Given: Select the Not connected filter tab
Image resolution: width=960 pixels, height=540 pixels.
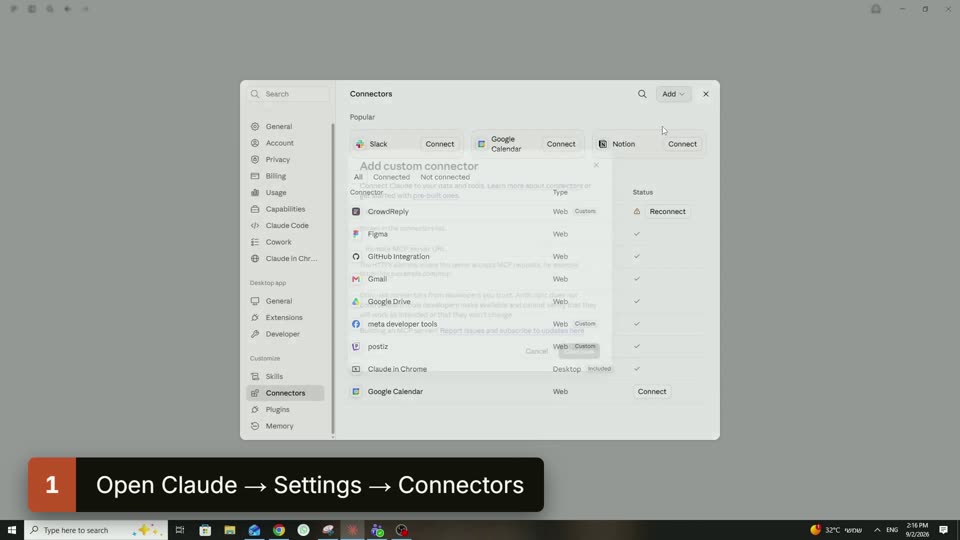Looking at the screenshot, I should click(445, 177).
